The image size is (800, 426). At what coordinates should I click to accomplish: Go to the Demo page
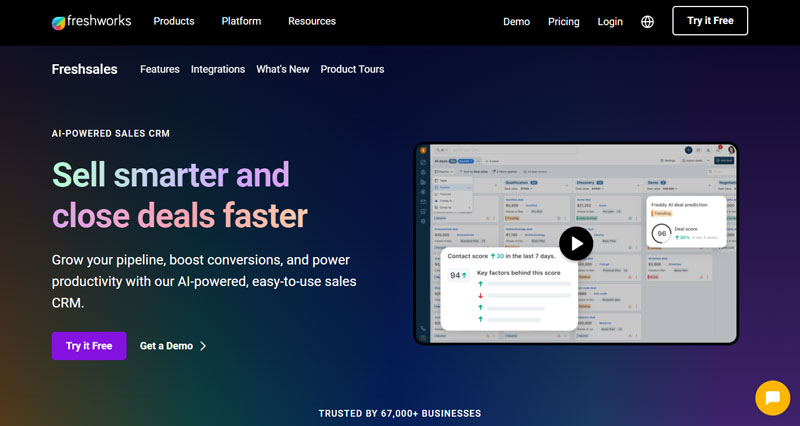[x=516, y=21]
